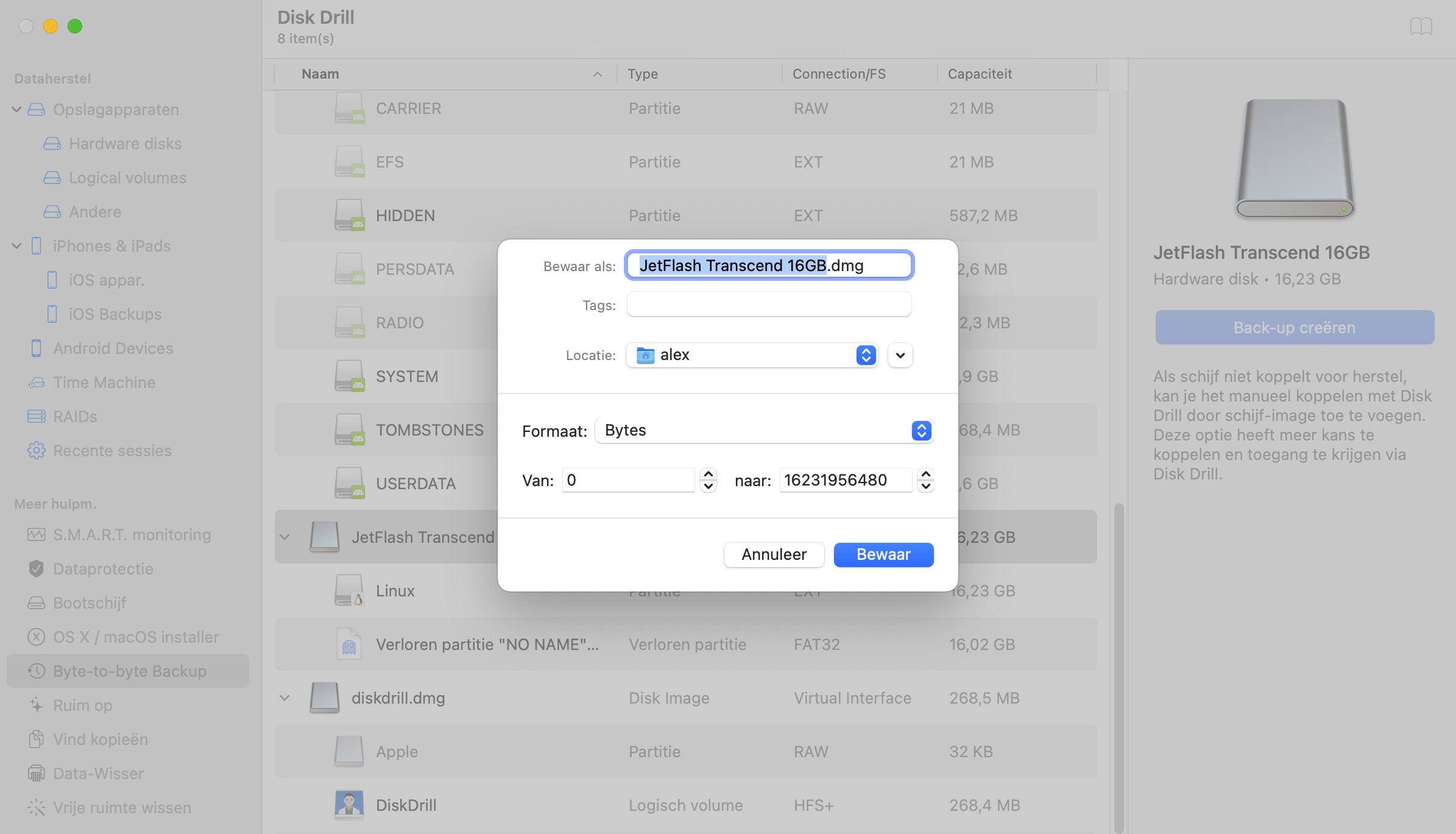Click the HIDDEN partition drive icon
This screenshot has height=834, width=1456.
(349, 215)
